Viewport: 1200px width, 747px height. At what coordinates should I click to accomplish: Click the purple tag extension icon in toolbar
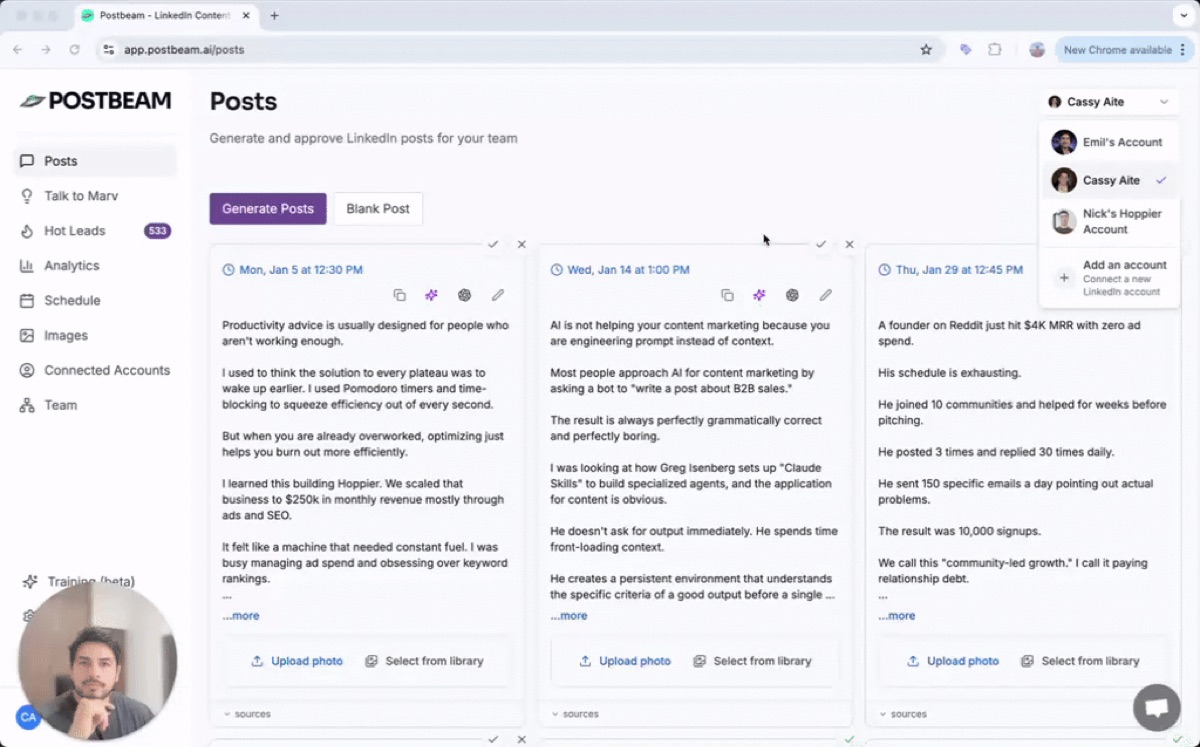coord(965,49)
